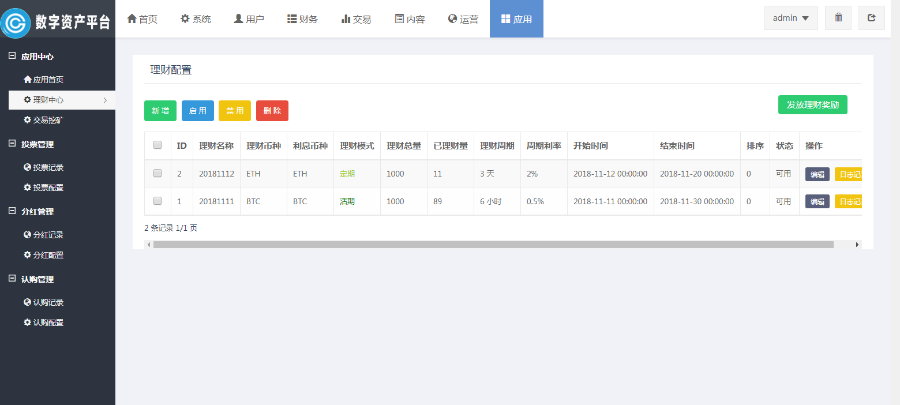Click 编辑 button for row 20181112
Screen dimensions: 900x405
817,174
